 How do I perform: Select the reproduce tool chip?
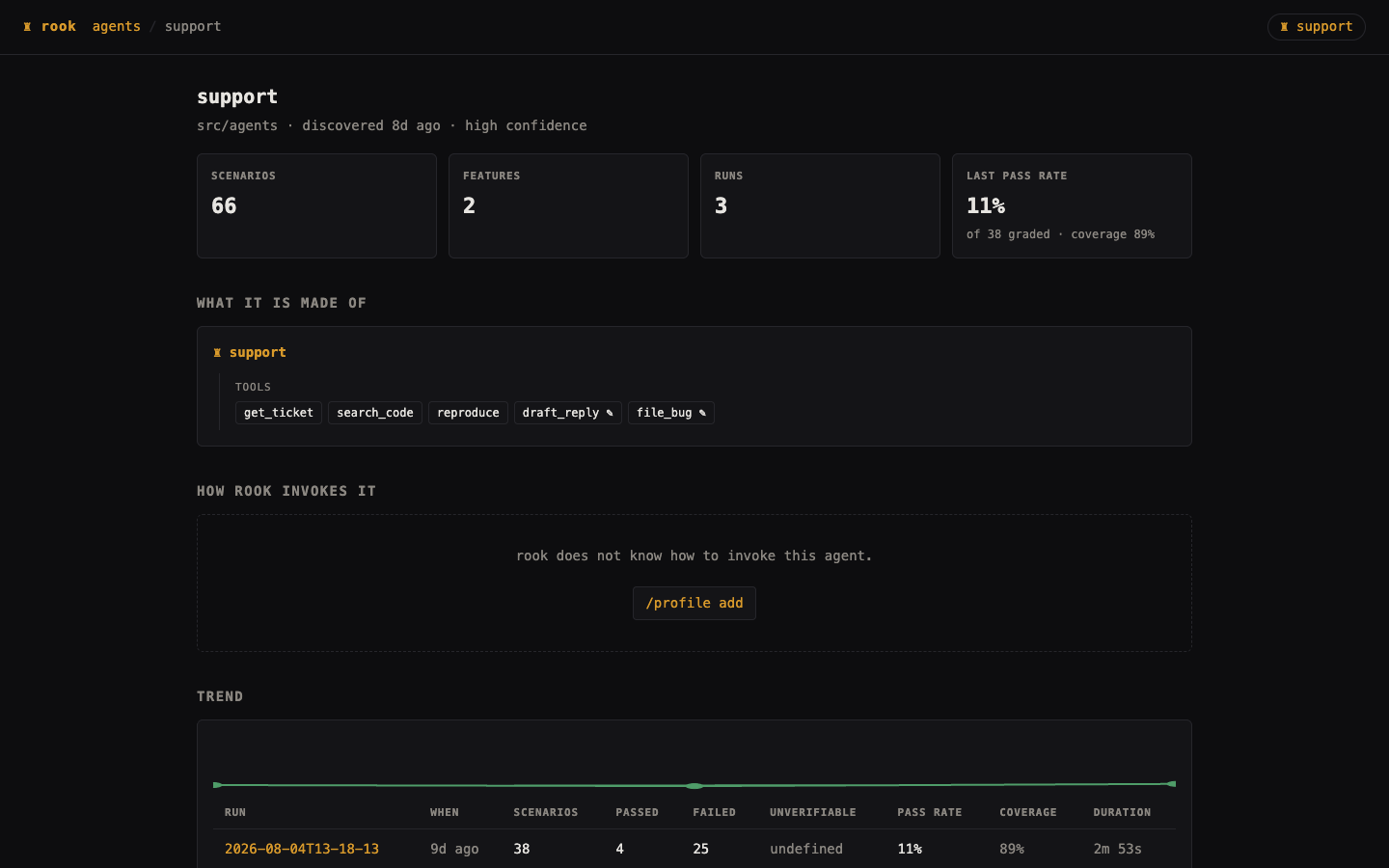[x=468, y=413]
